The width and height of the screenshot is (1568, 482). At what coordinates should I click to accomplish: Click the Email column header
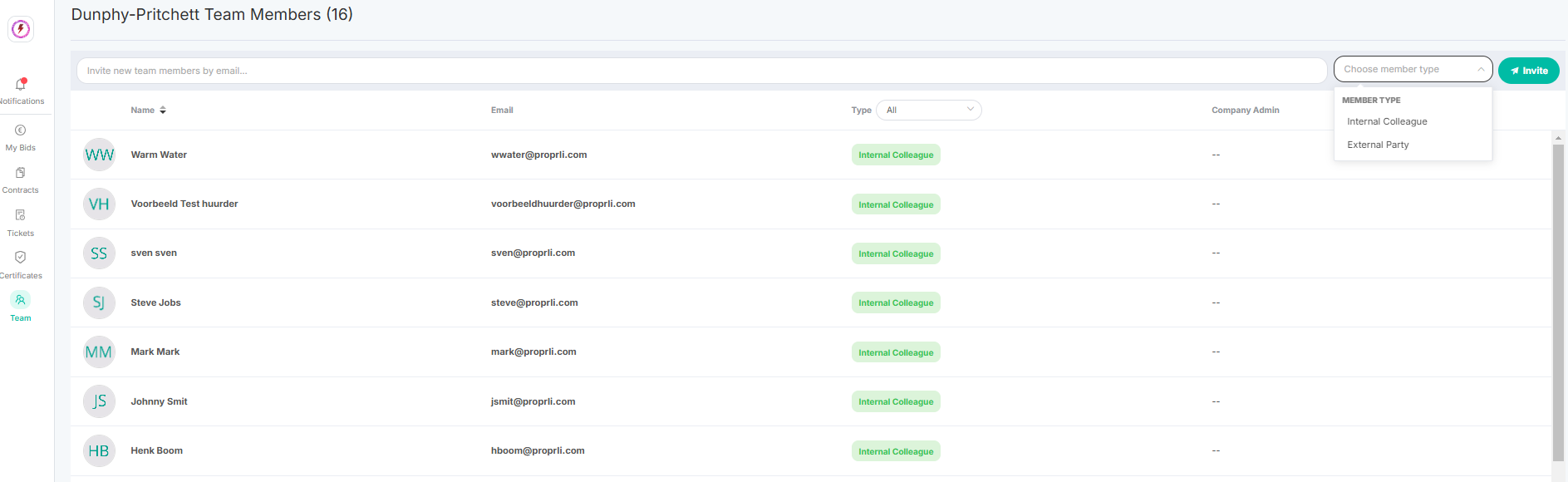pos(502,110)
